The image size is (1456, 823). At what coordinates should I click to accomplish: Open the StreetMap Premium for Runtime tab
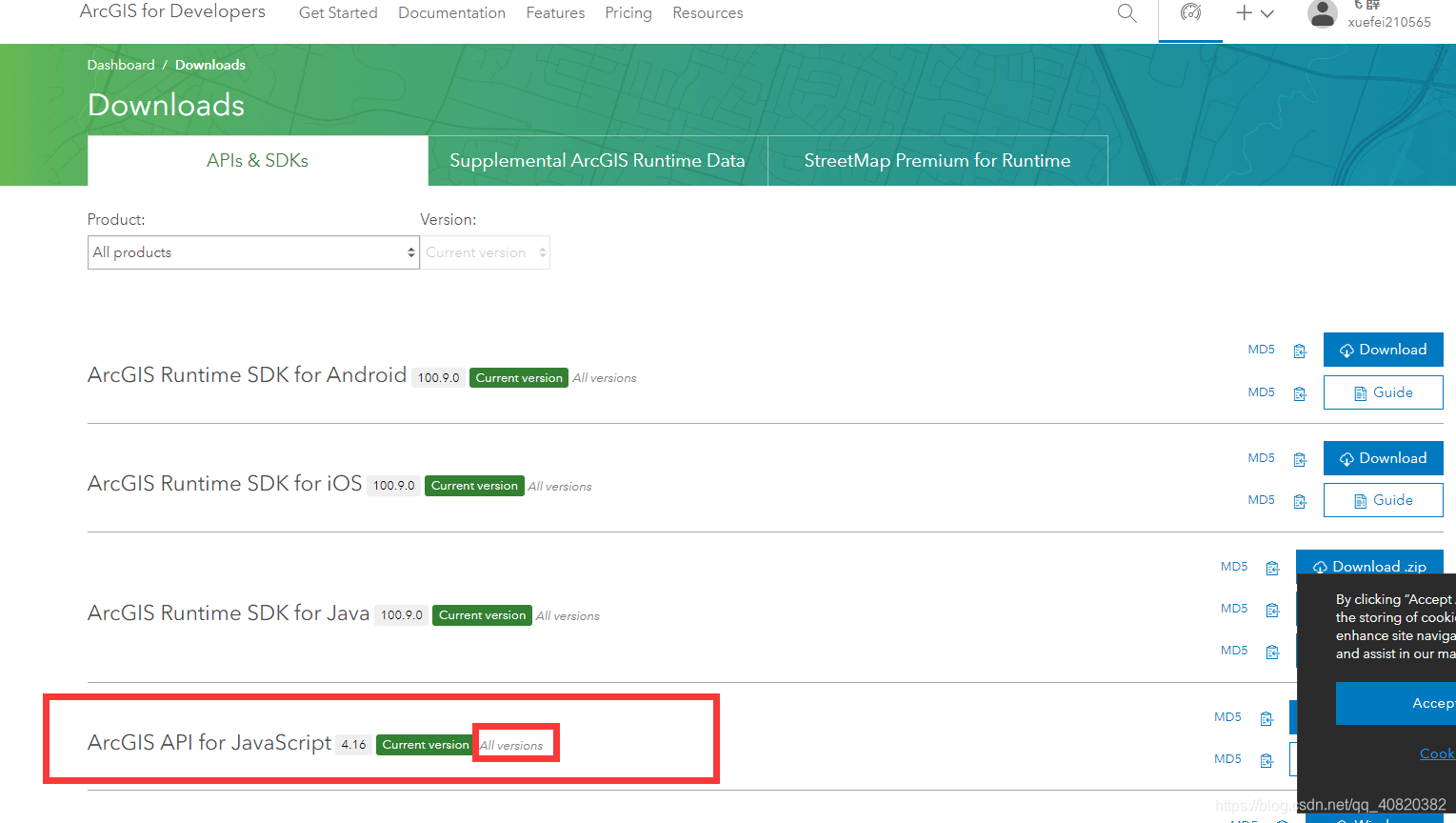click(937, 160)
